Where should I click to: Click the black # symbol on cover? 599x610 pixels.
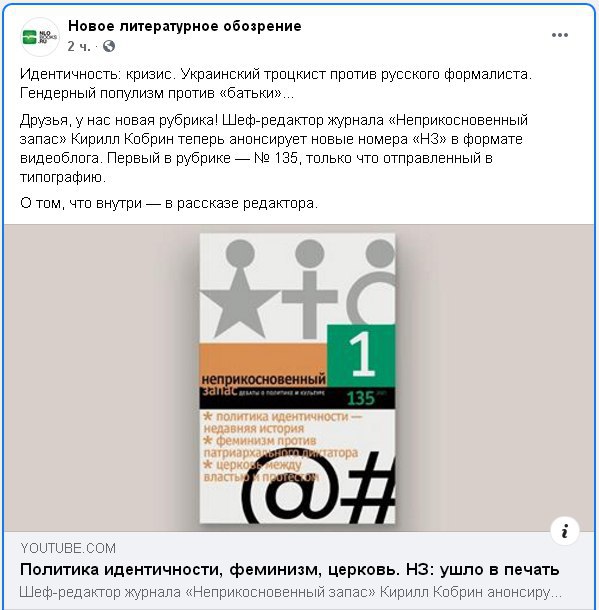[370, 489]
